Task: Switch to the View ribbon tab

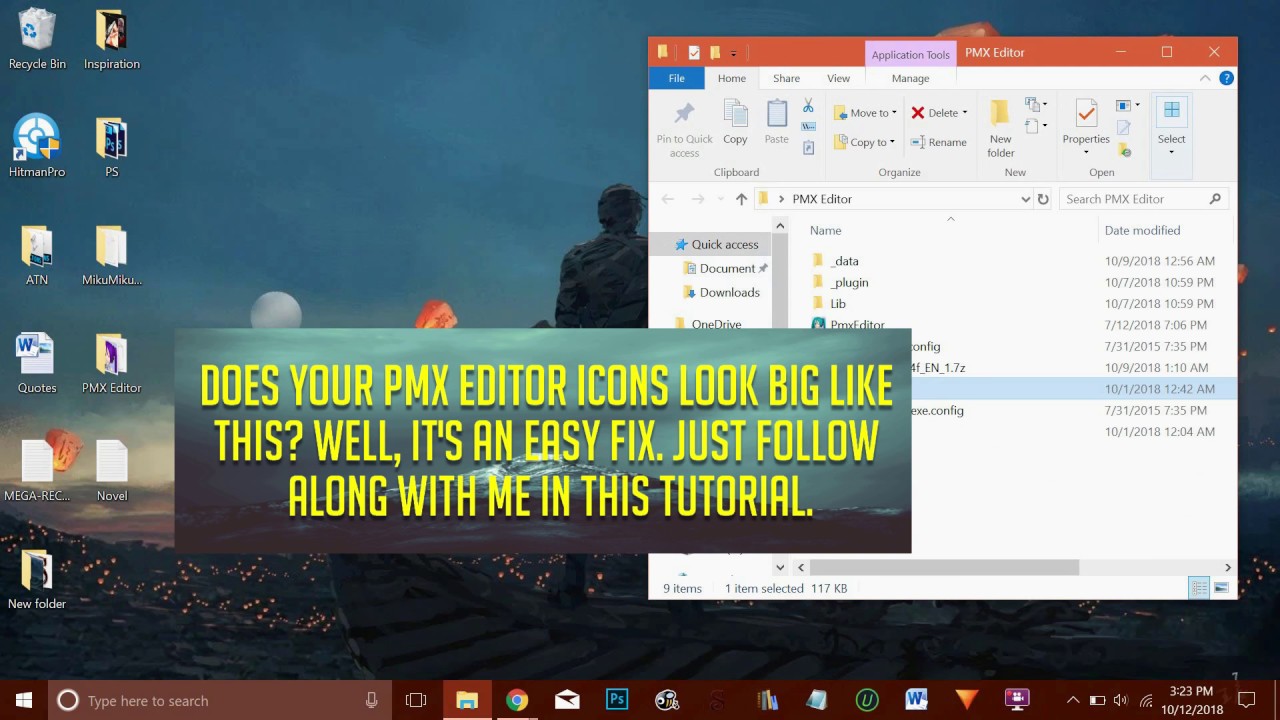Action: coord(838,78)
